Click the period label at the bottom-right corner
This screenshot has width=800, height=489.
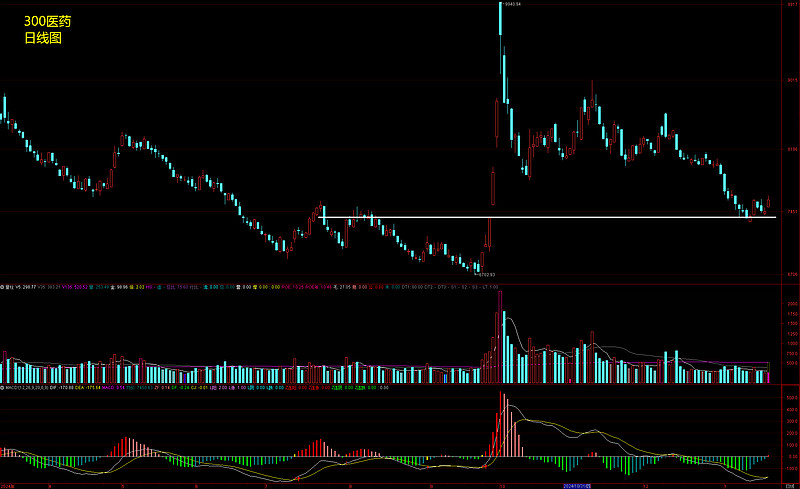click(x=789, y=485)
